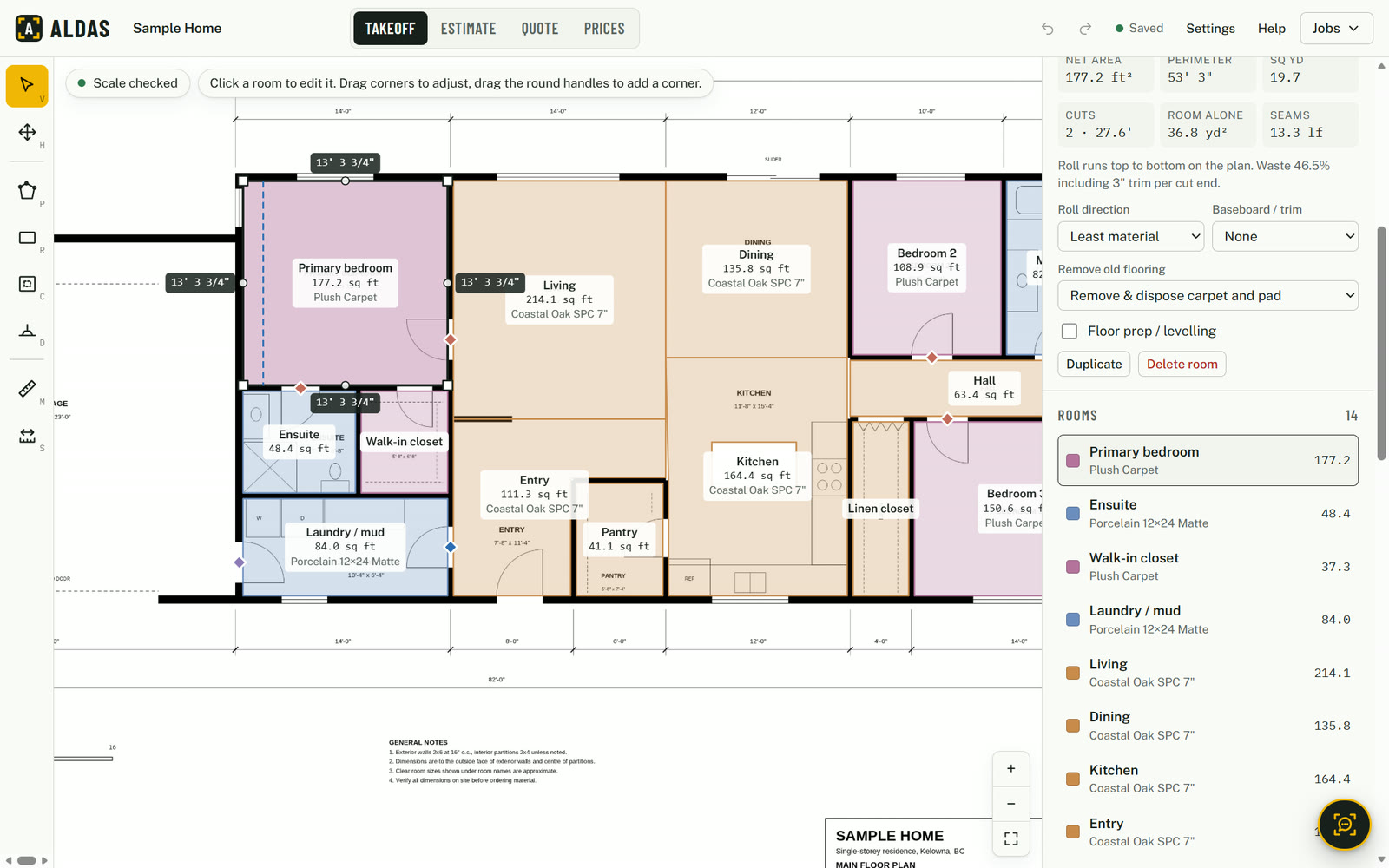Zoom out with the minus button
1389x868 pixels.
pyautogui.click(x=1011, y=804)
